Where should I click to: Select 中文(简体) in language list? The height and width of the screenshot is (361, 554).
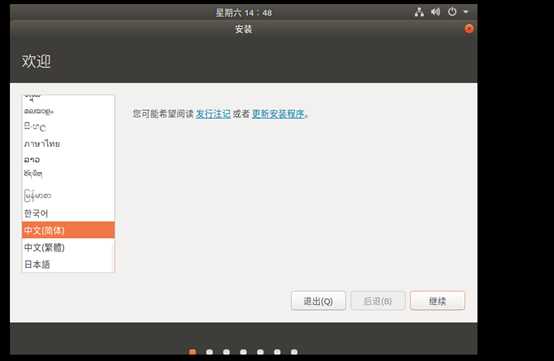coord(68,230)
